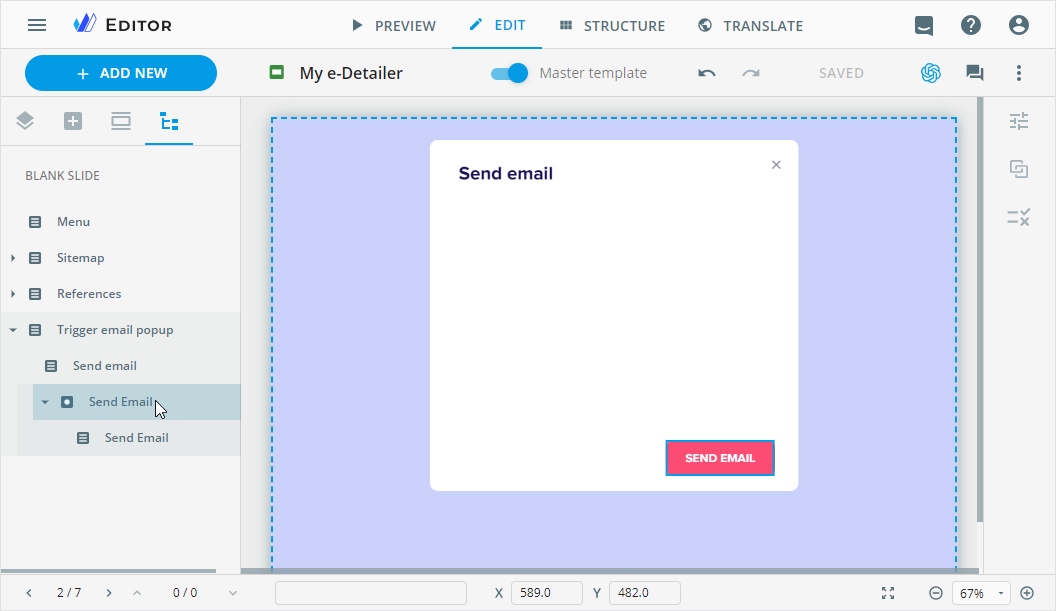Open the hamburger main menu
Viewport: 1056px width, 611px height.
coord(37,25)
